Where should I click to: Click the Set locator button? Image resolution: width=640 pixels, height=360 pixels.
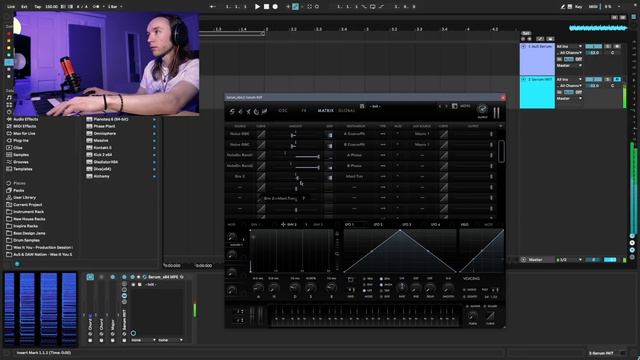[526, 33]
